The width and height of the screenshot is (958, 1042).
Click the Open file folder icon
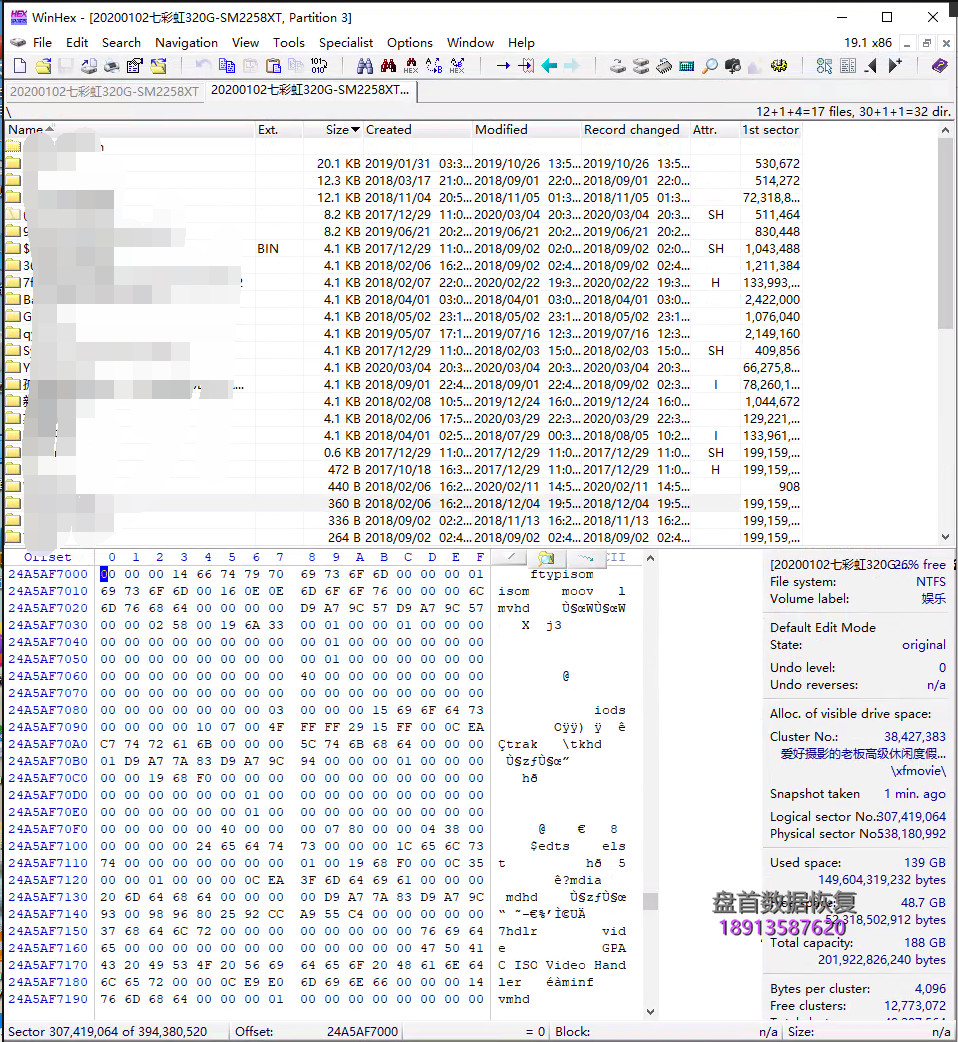click(x=43, y=66)
